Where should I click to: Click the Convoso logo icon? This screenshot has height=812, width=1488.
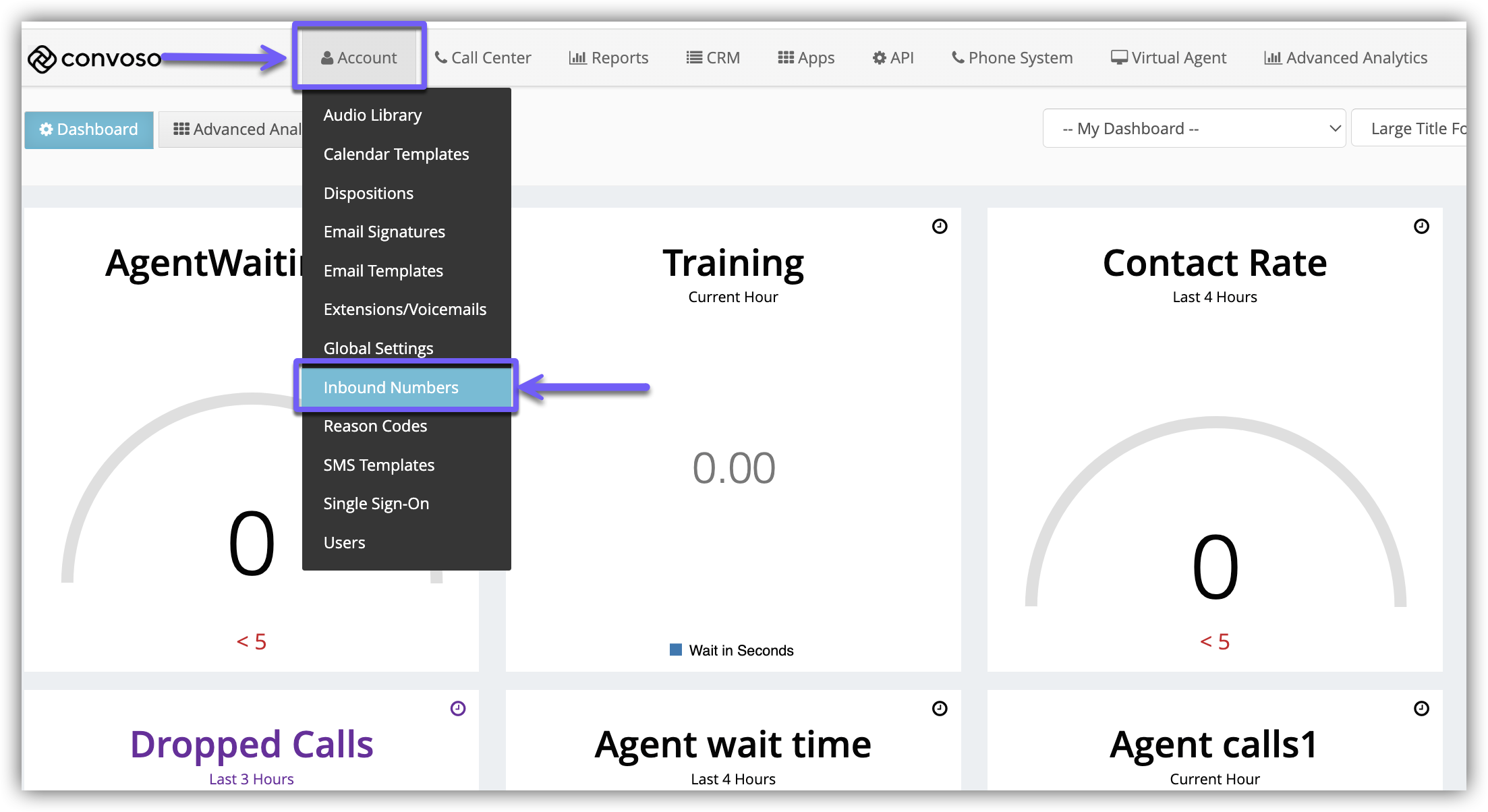[41, 59]
